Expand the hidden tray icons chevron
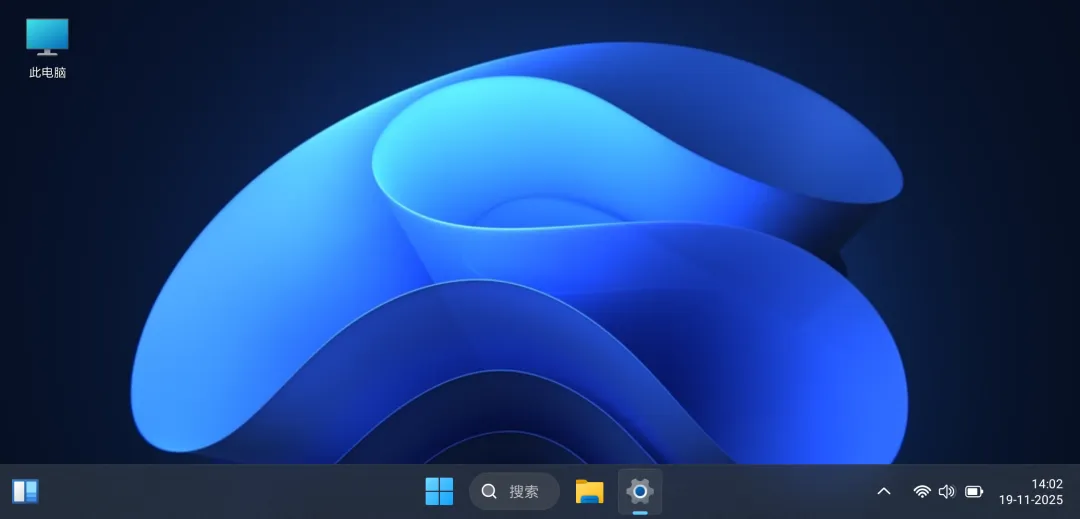 pos(884,491)
